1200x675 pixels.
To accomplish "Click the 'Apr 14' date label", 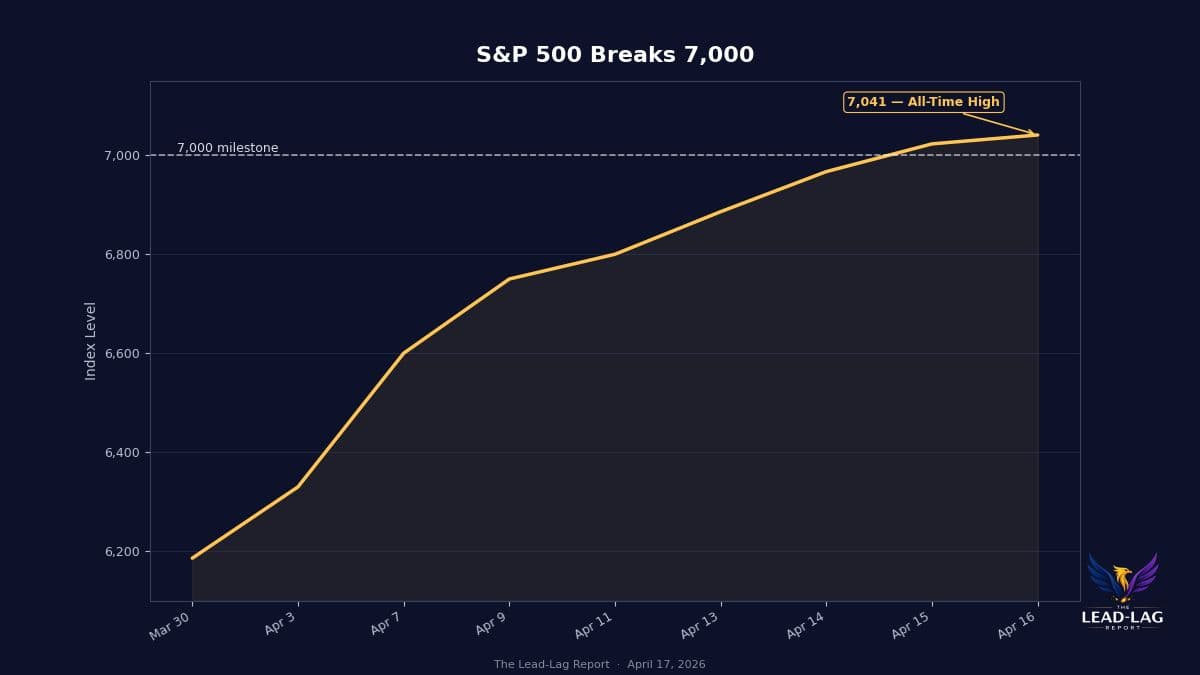I will click(x=806, y=625).
